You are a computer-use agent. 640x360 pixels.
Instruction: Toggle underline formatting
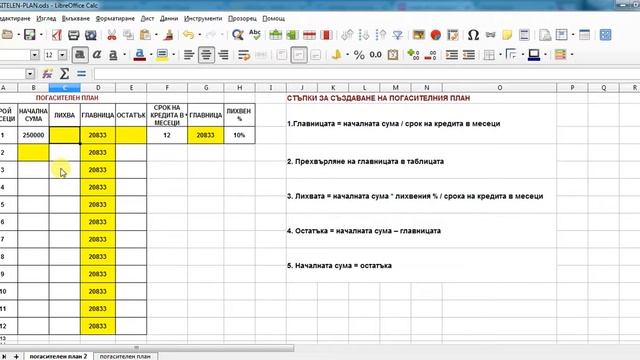(x=113, y=55)
